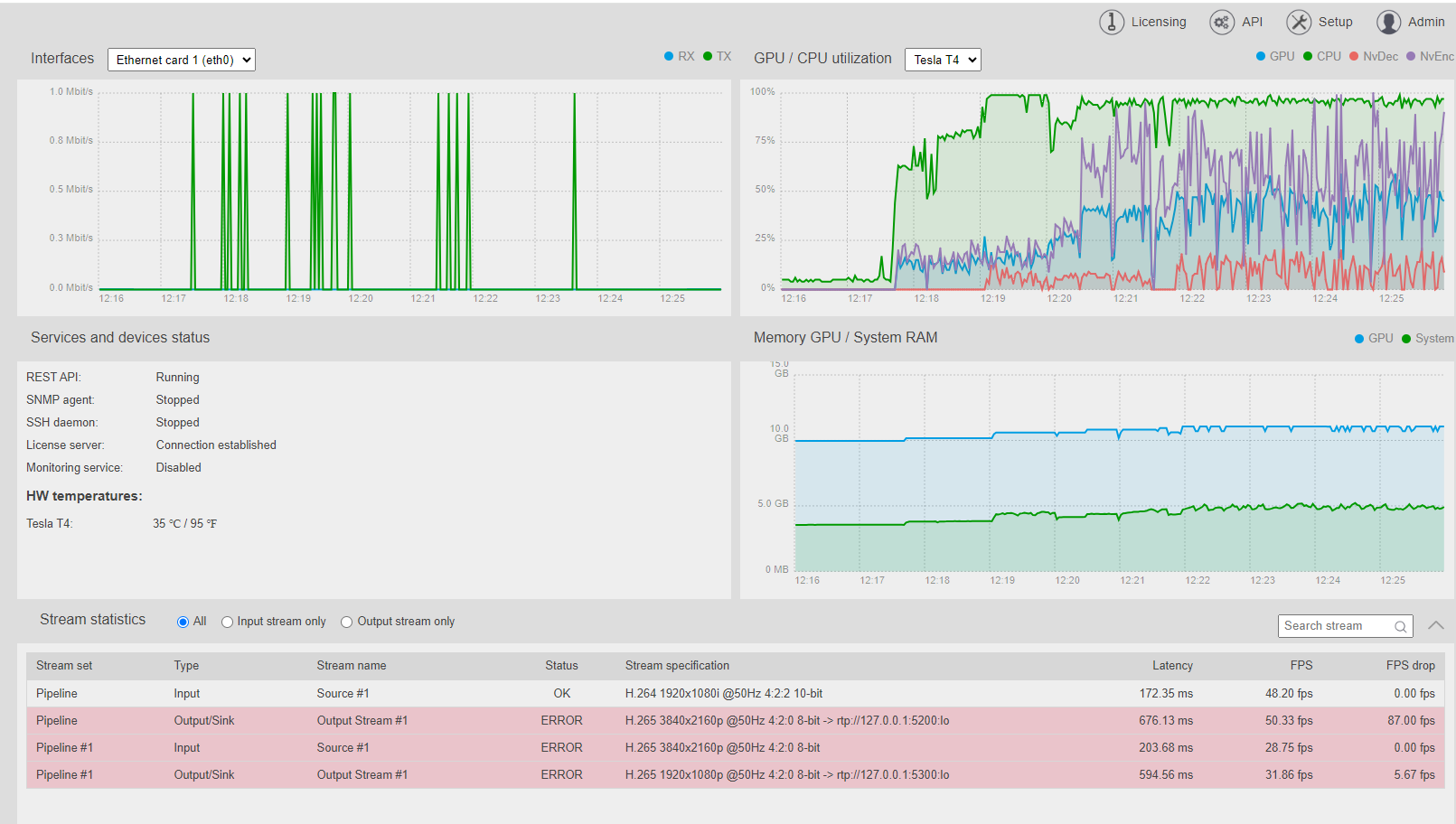Click the blue RX legend dot

click(x=669, y=56)
